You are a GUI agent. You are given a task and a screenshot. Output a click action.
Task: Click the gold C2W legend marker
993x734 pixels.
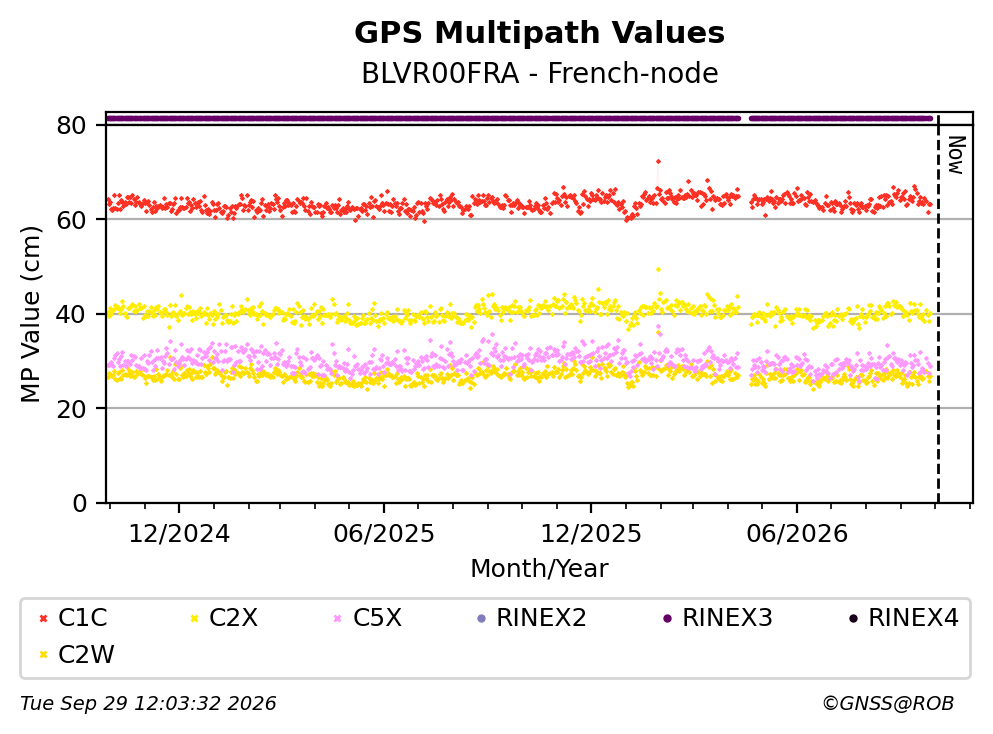pos(43,655)
